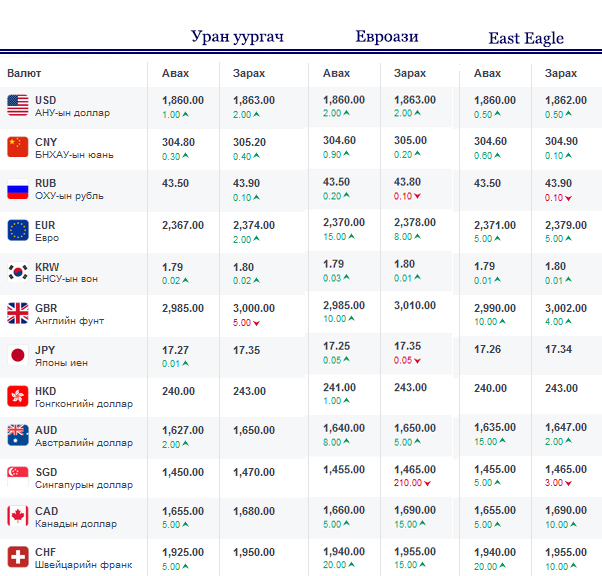Select the East Eagle exchange header

click(526, 39)
